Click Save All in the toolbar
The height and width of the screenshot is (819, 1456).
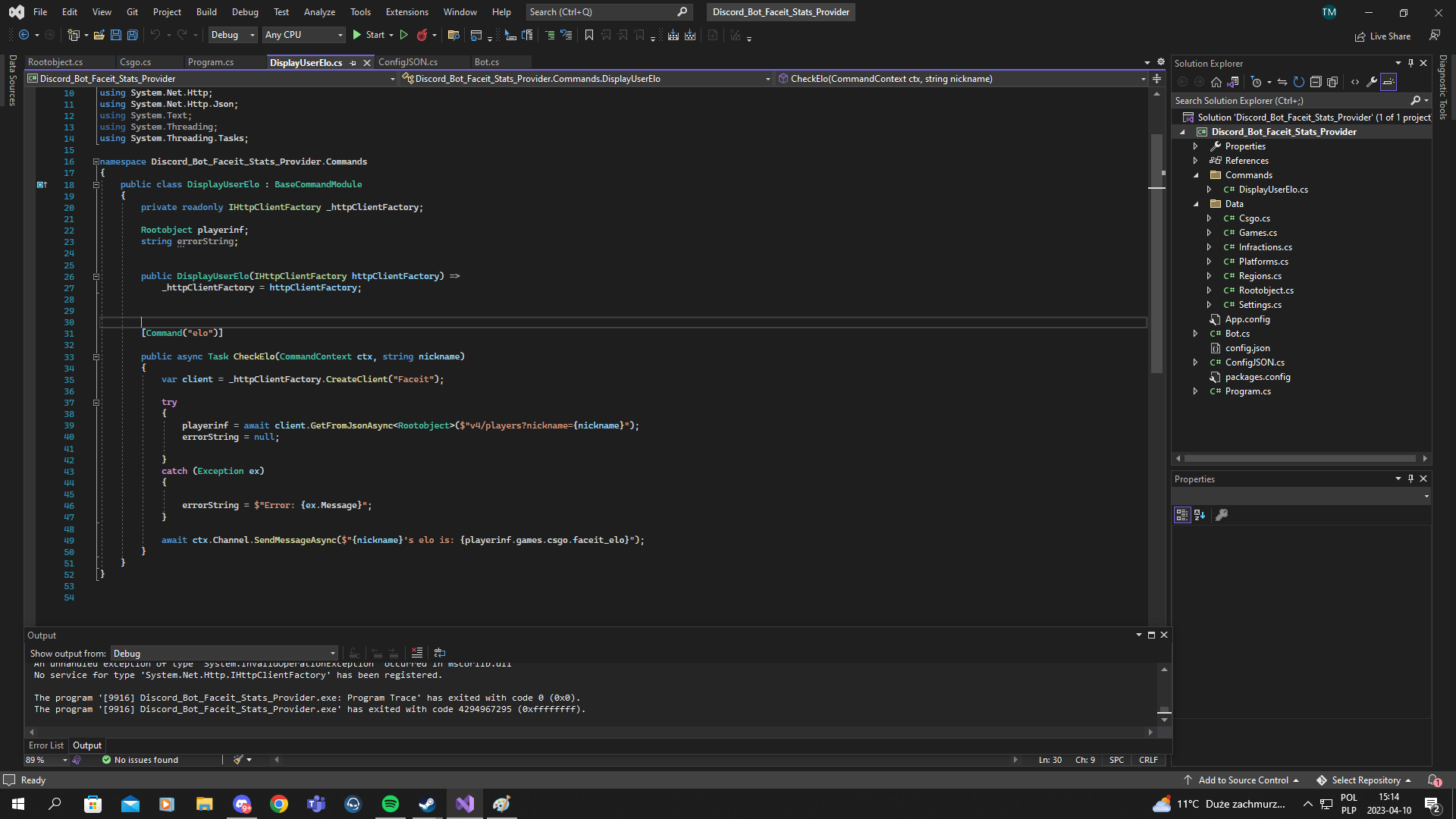[x=133, y=35]
